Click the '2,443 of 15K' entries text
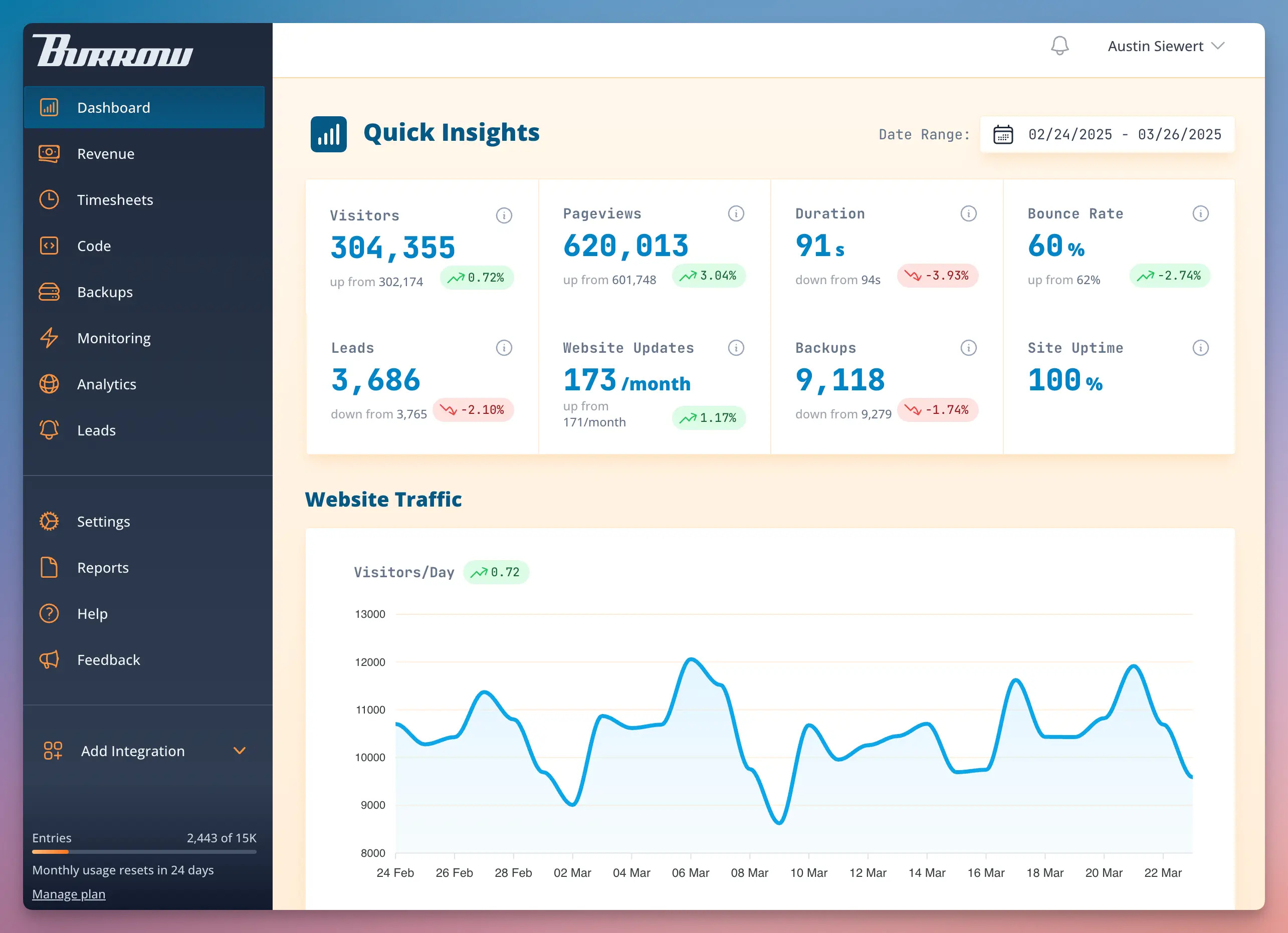The width and height of the screenshot is (1288, 933). tap(222, 838)
